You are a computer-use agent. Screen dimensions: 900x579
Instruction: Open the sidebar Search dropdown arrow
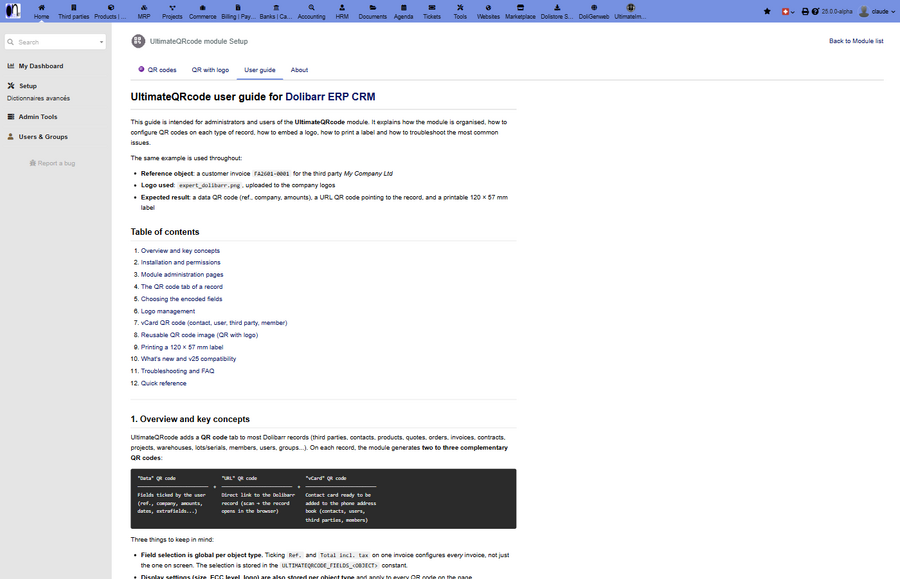pos(102,42)
